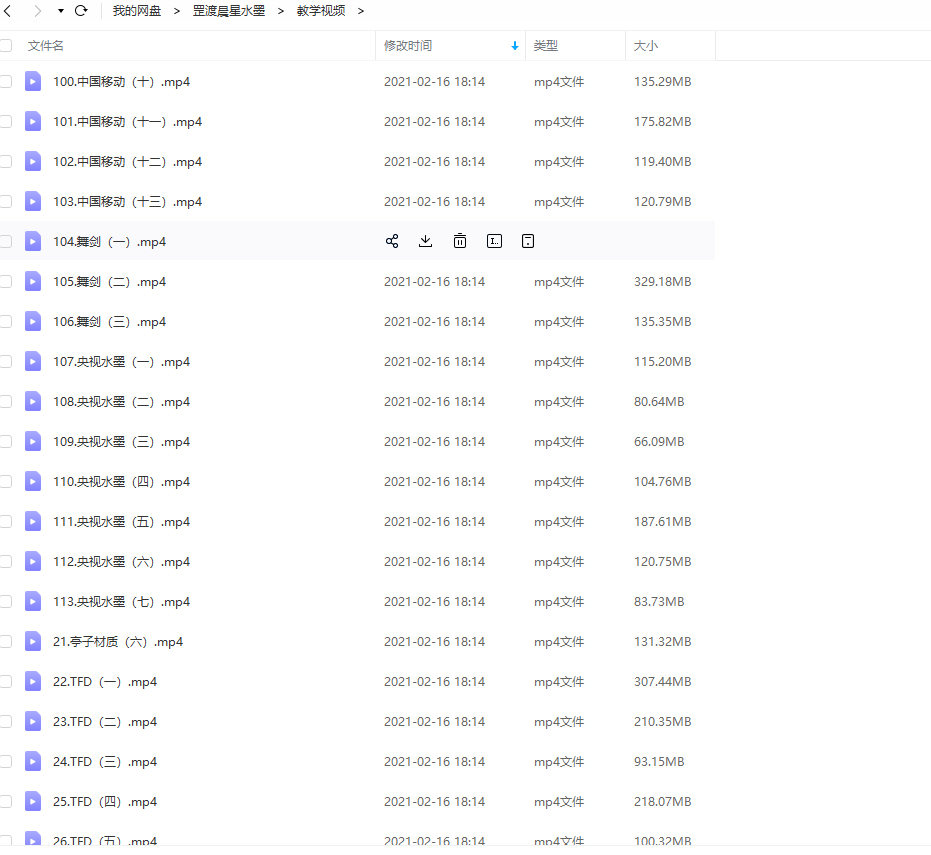
Task: Refresh the current folder listing
Action: point(81,11)
